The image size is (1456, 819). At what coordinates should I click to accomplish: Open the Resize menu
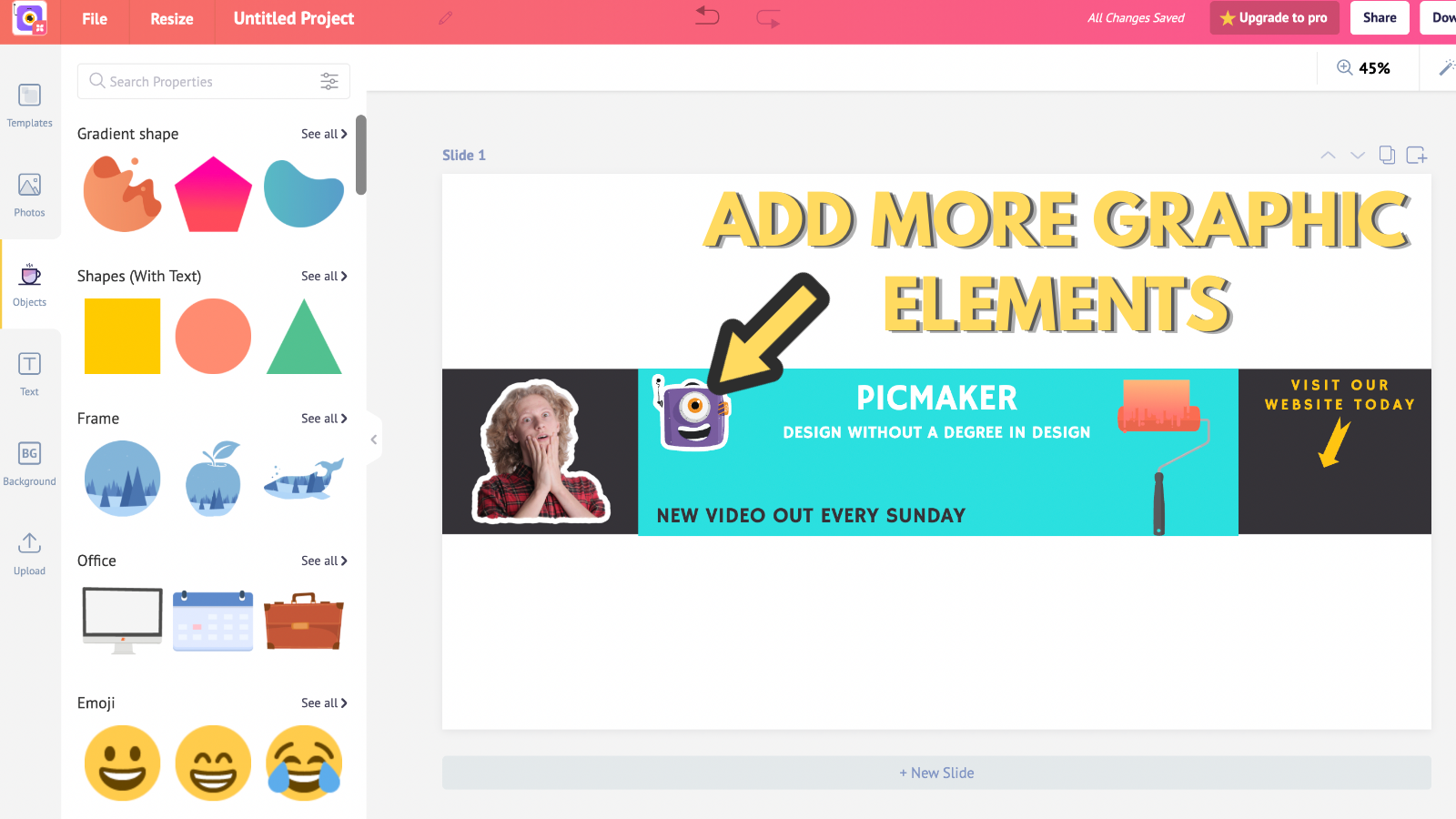172,18
